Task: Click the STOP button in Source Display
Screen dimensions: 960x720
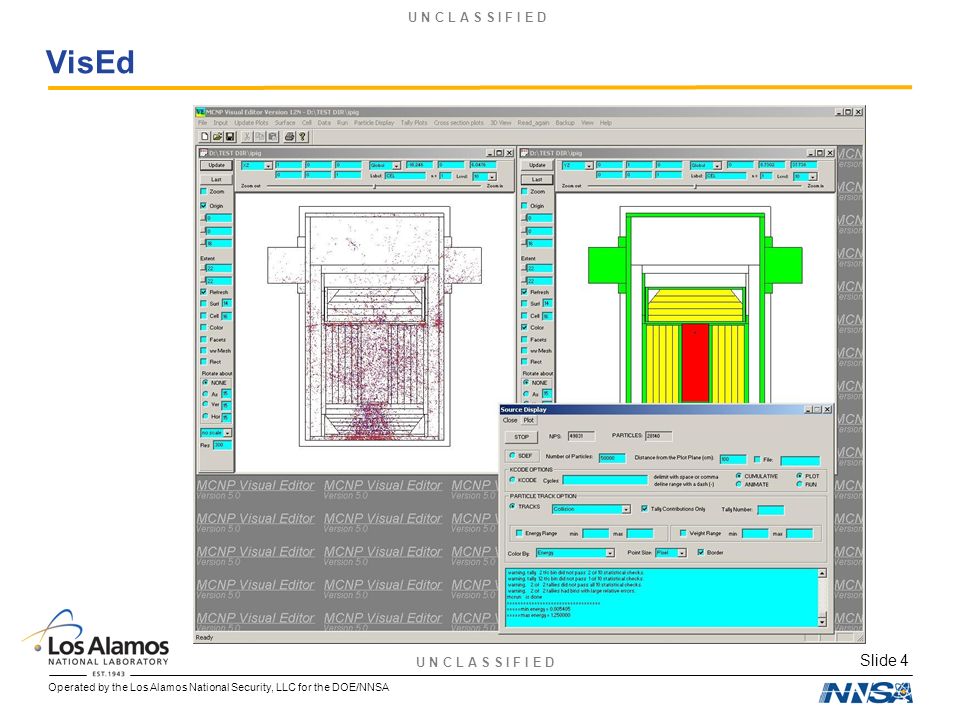Action: 521,437
